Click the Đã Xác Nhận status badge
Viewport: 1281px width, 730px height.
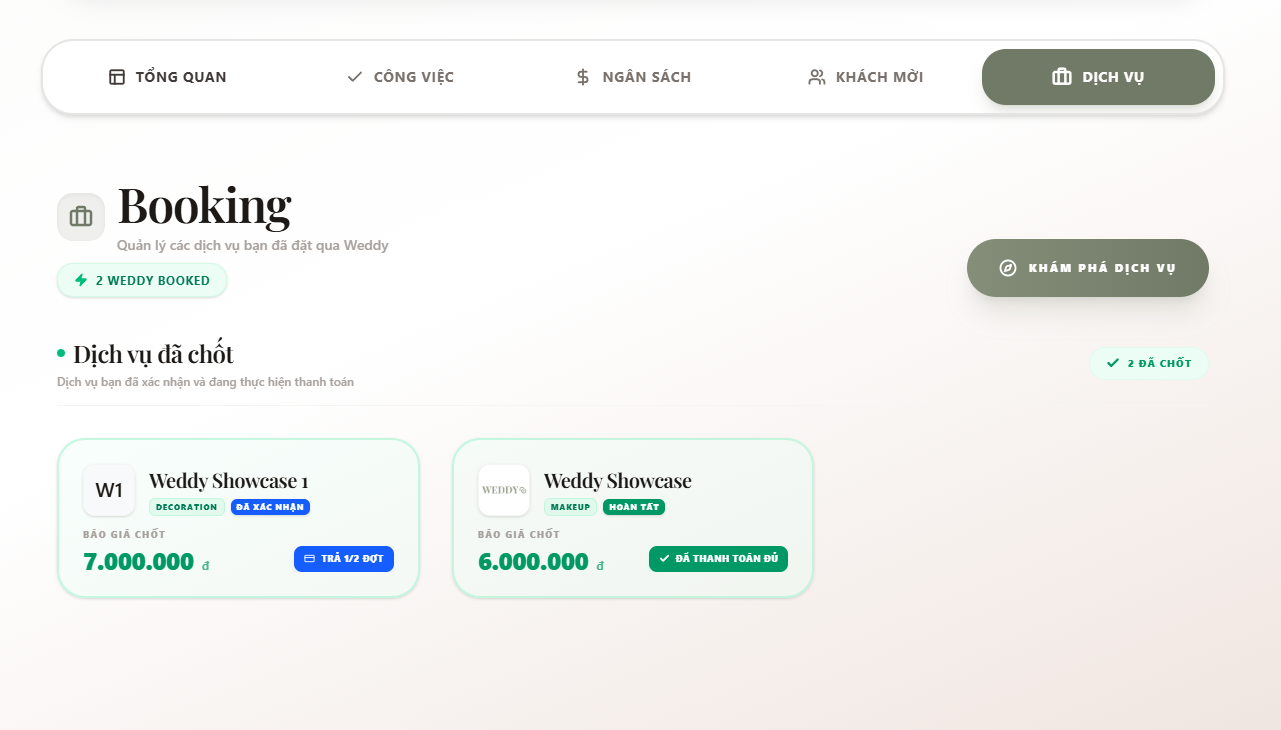pos(270,507)
